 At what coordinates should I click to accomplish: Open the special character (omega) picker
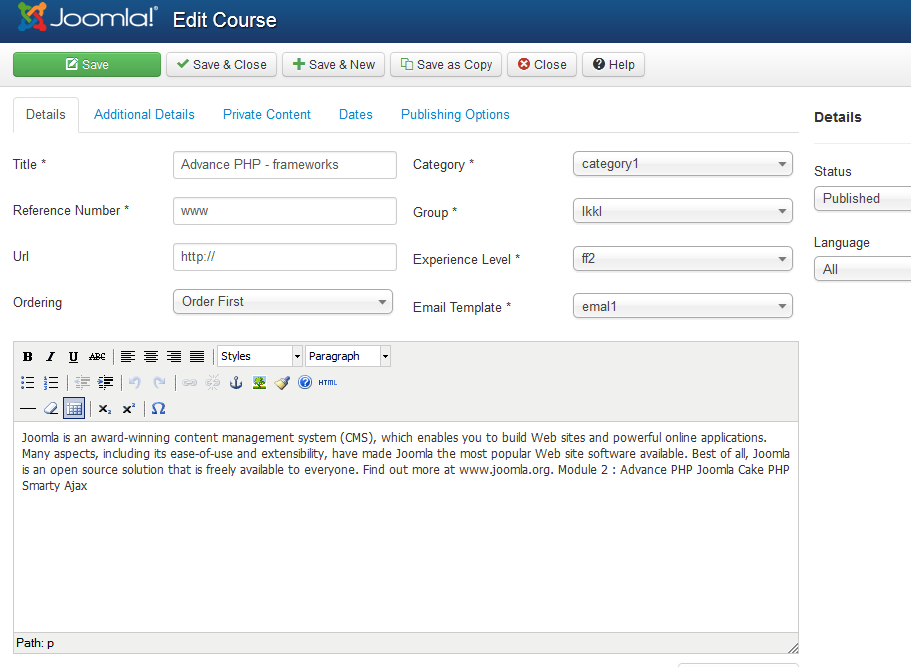[x=158, y=409]
